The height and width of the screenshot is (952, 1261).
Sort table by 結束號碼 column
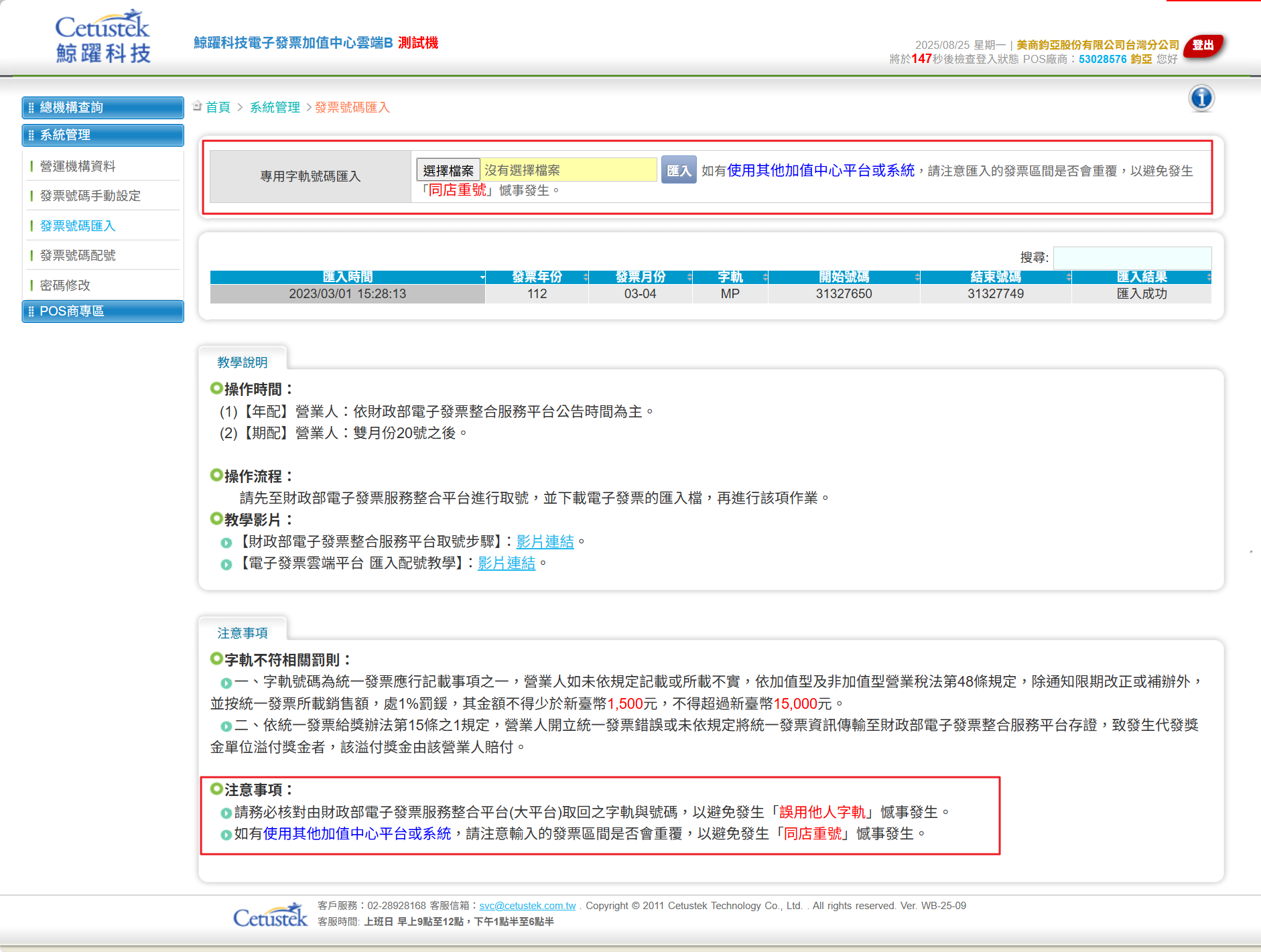pyautogui.click(x=996, y=277)
